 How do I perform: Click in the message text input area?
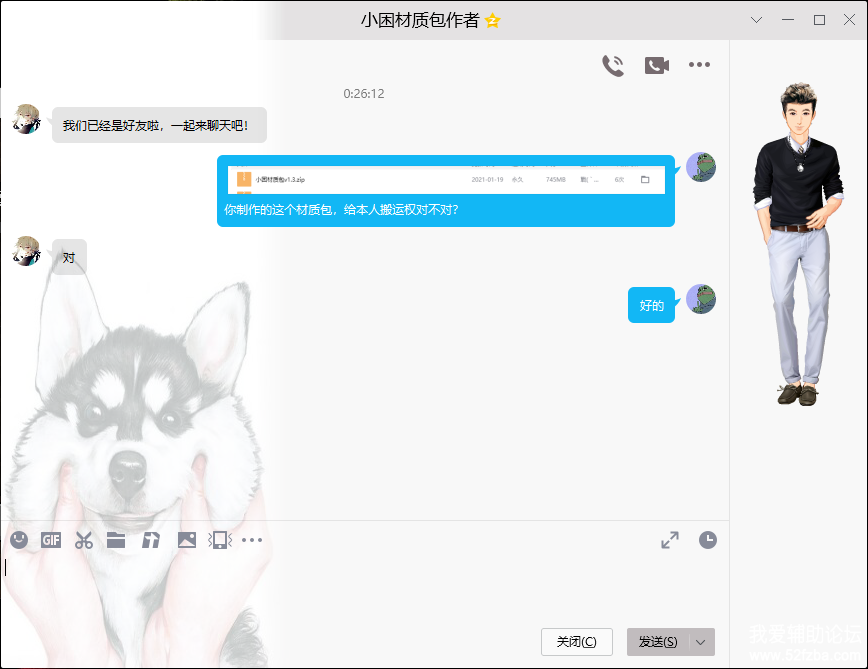pyautogui.click(x=364, y=589)
